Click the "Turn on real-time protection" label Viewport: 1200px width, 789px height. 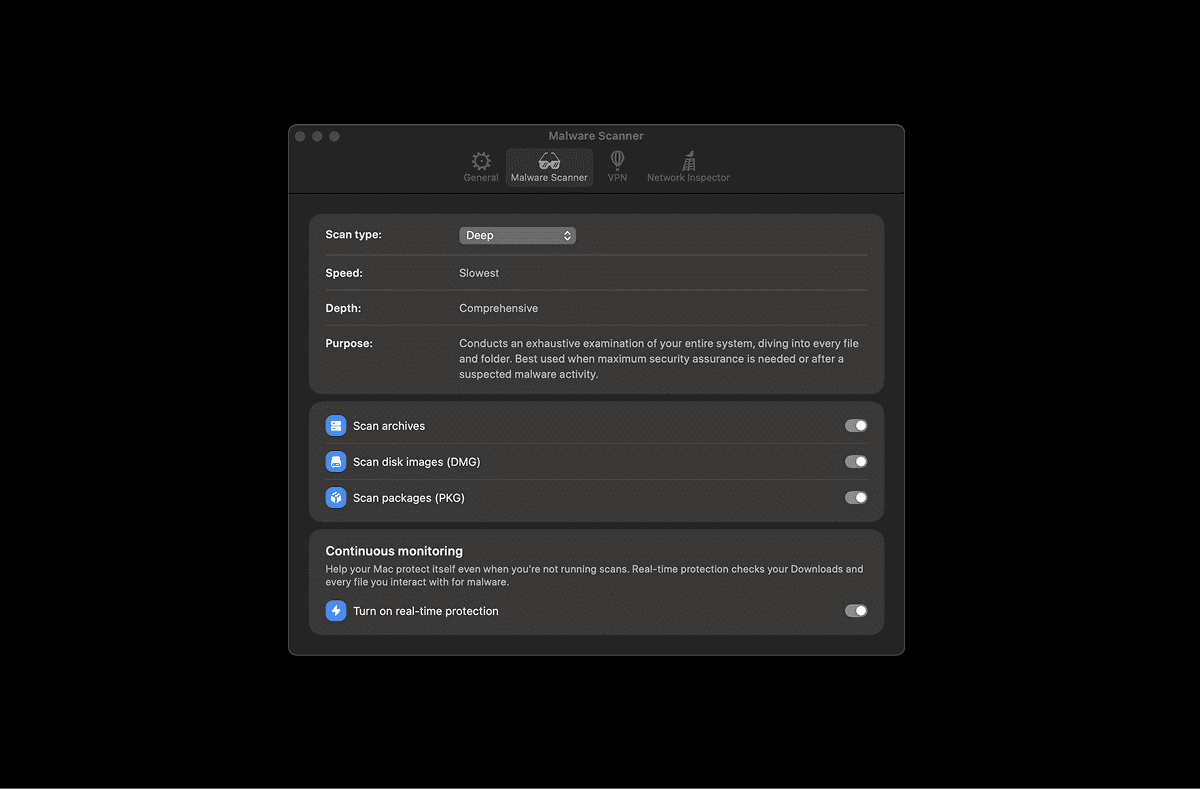(425, 611)
